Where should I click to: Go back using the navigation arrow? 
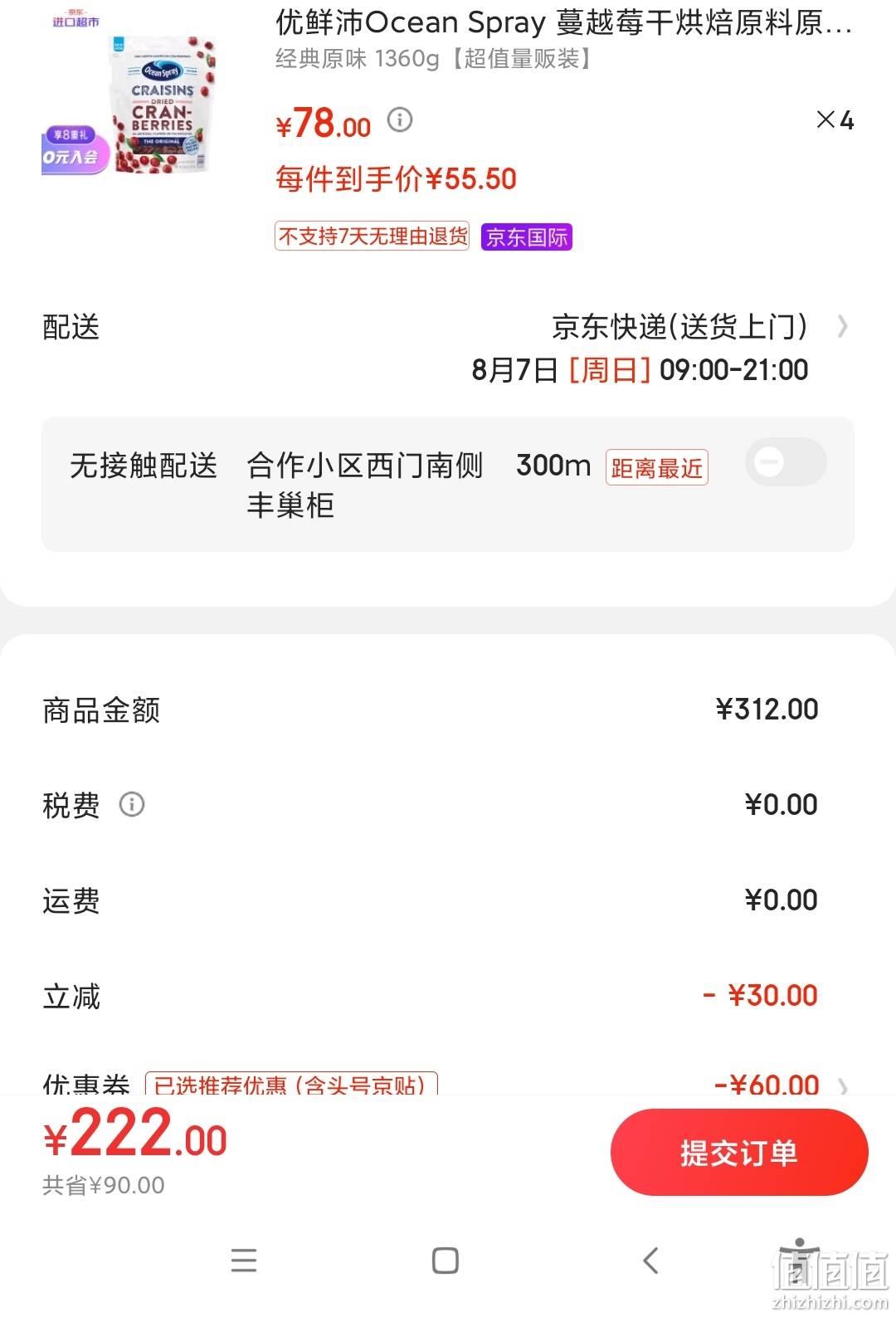point(651,1261)
